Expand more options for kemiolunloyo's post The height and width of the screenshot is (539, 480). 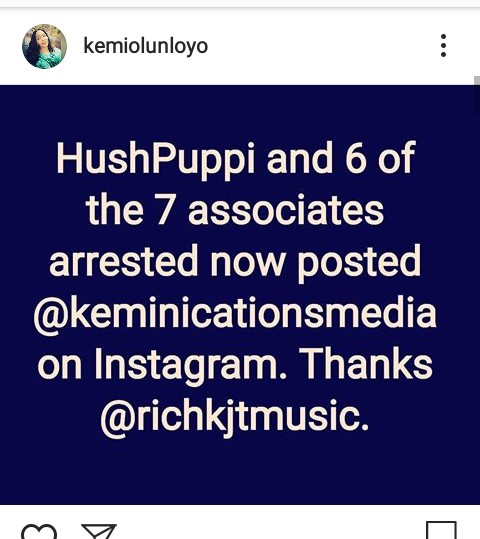443,45
